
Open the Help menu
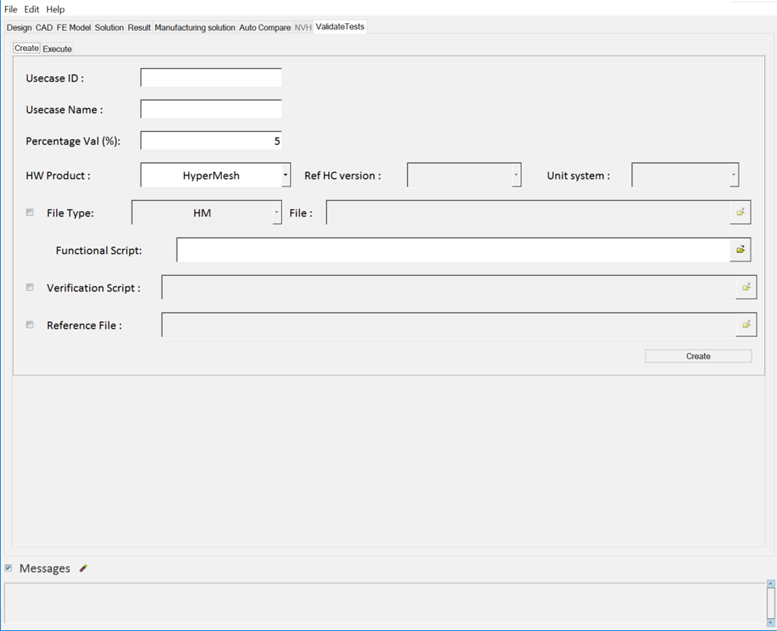click(x=56, y=9)
